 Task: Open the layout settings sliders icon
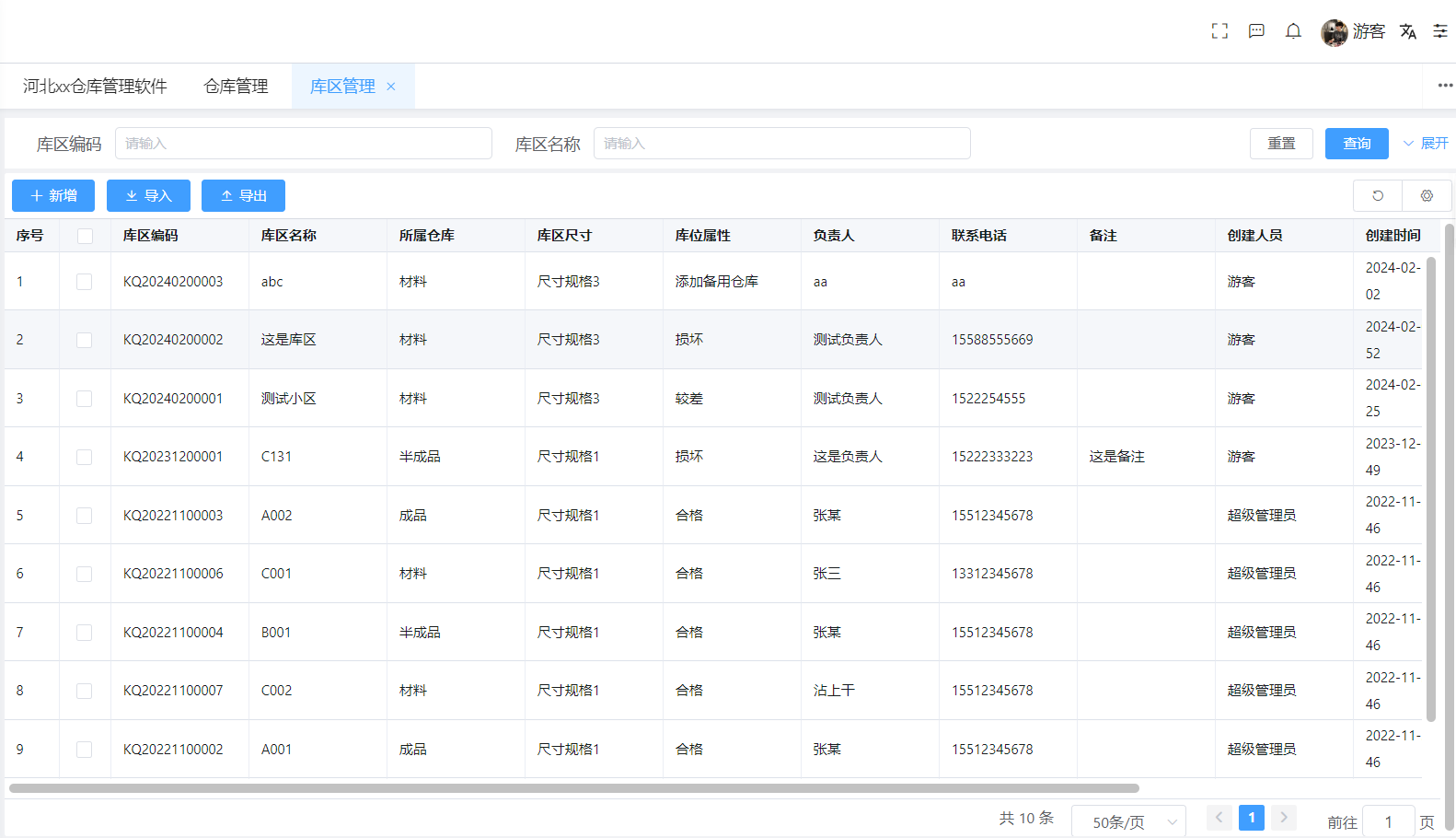tap(1440, 31)
